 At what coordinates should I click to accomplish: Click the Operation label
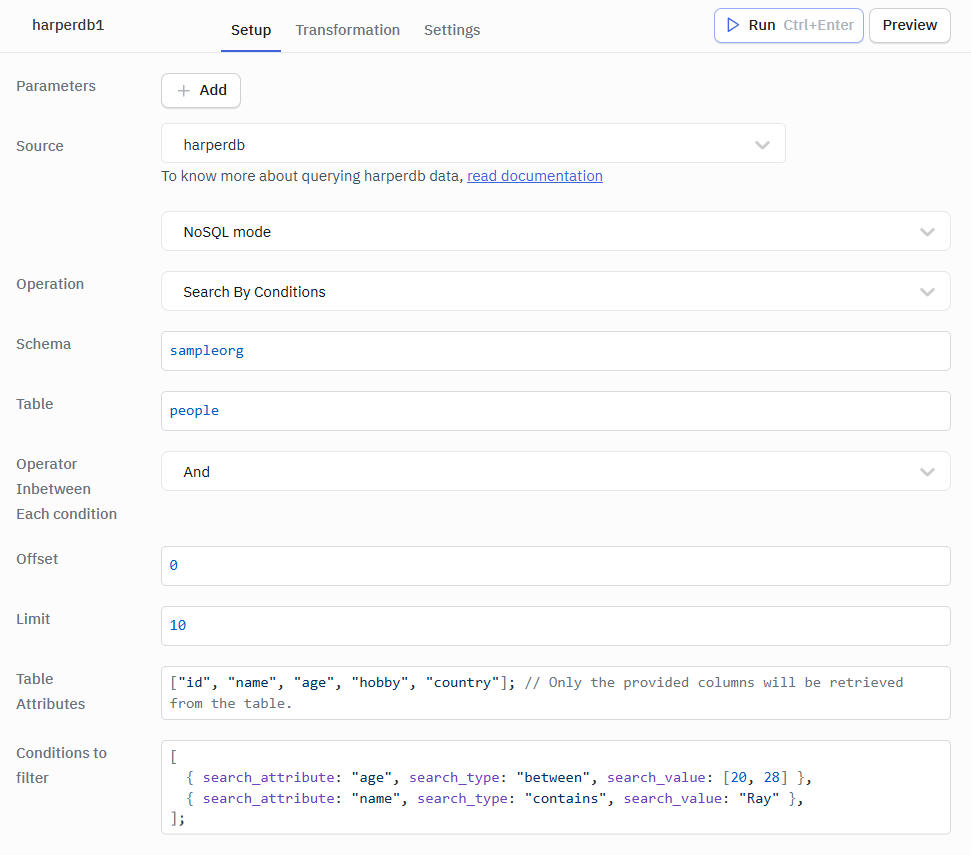point(50,284)
